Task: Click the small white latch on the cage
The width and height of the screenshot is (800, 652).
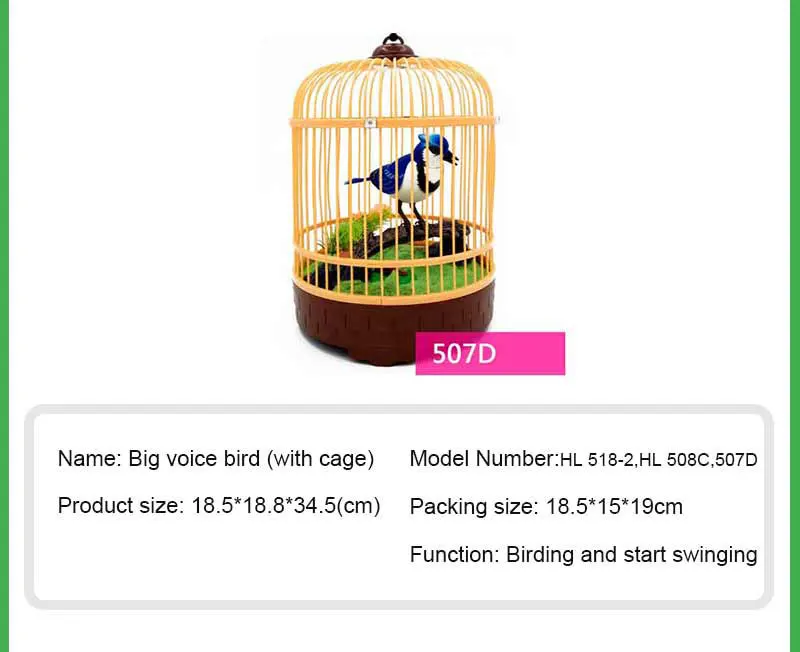Action: [x=370, y=123]
